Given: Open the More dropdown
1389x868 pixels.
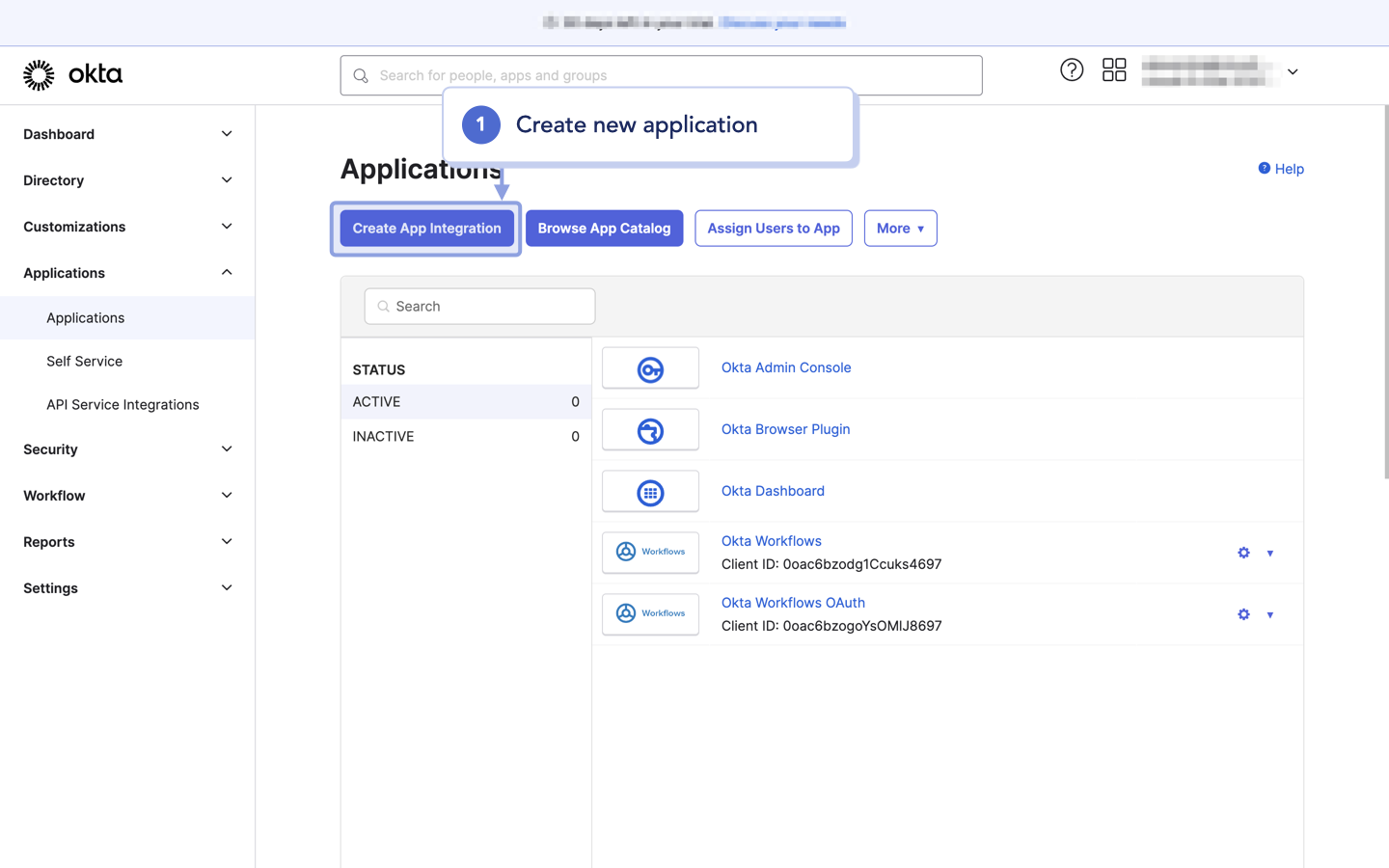Looking at the screenshot, I should 900,228.
